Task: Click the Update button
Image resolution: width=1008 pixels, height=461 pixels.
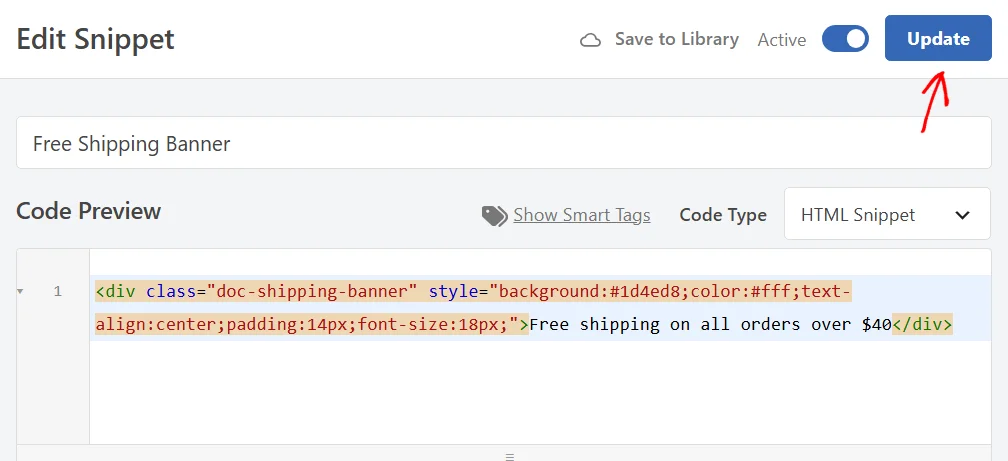Action: click(938, 39)
